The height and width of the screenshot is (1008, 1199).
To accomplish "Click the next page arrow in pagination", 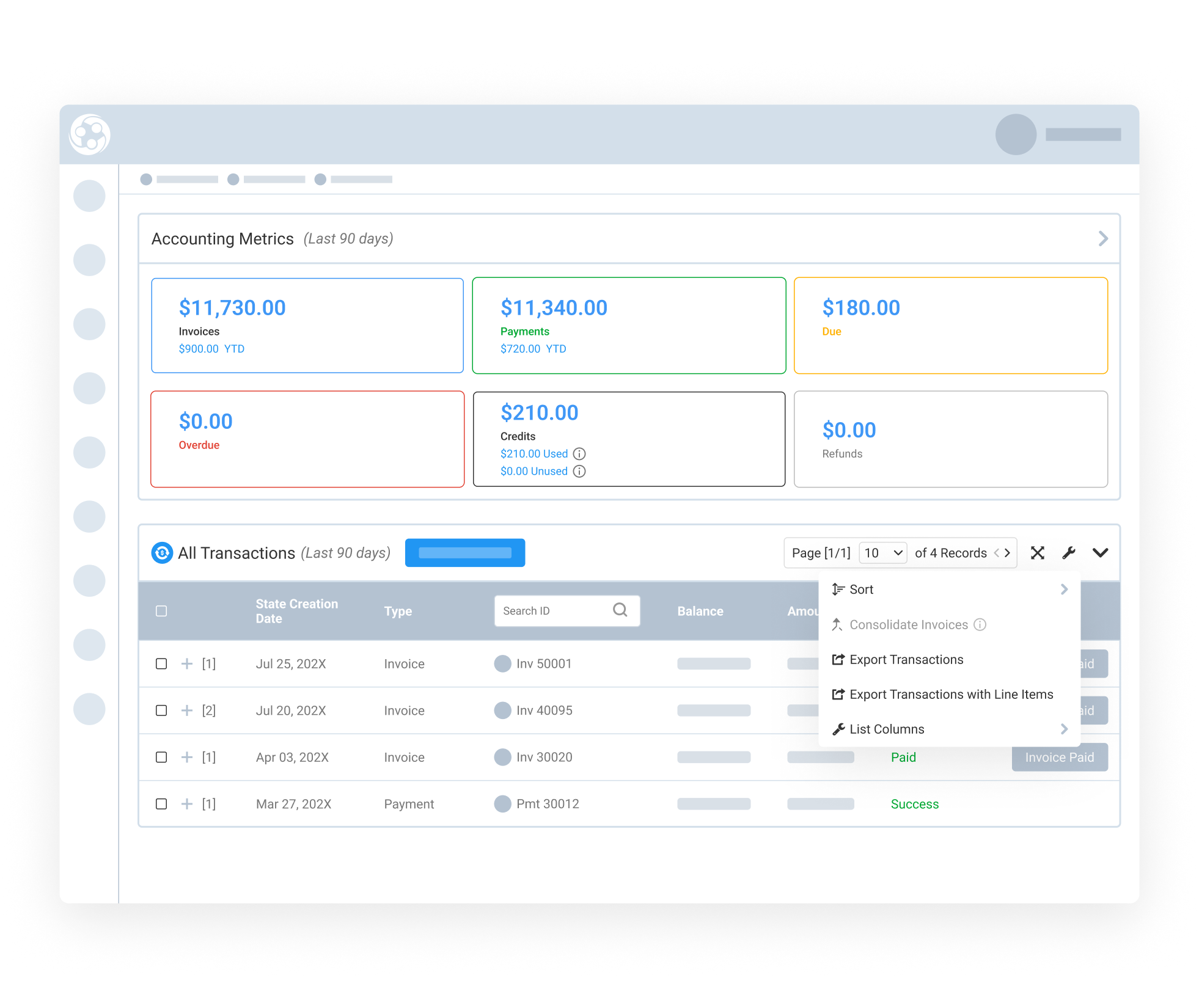I will (x=1008, y=553).
